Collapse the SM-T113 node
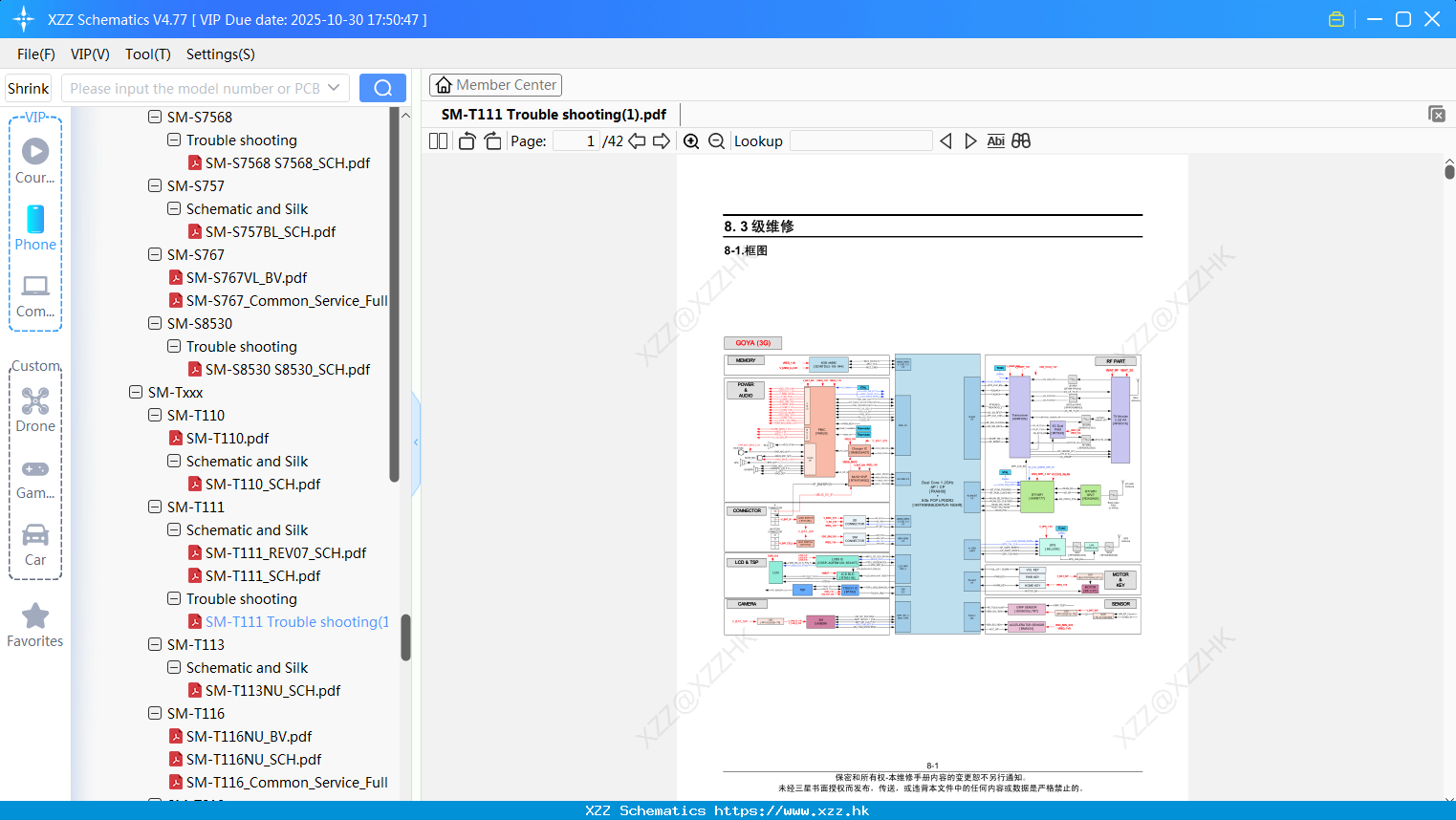This screenshot has height=820, width=1456. (155, 644)
